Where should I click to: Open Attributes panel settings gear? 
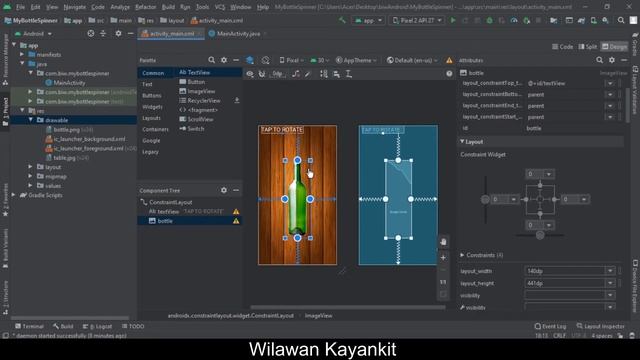point(611,60)
